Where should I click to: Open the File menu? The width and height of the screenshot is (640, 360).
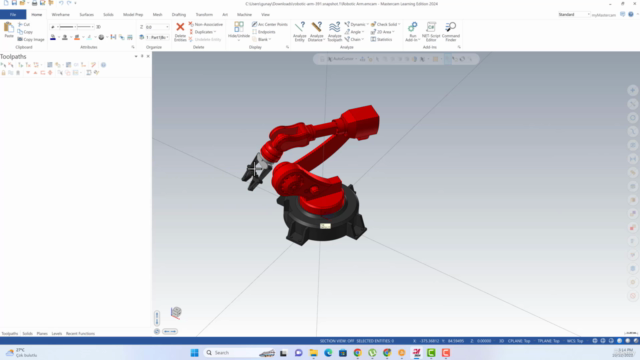(x=13, y=14)
